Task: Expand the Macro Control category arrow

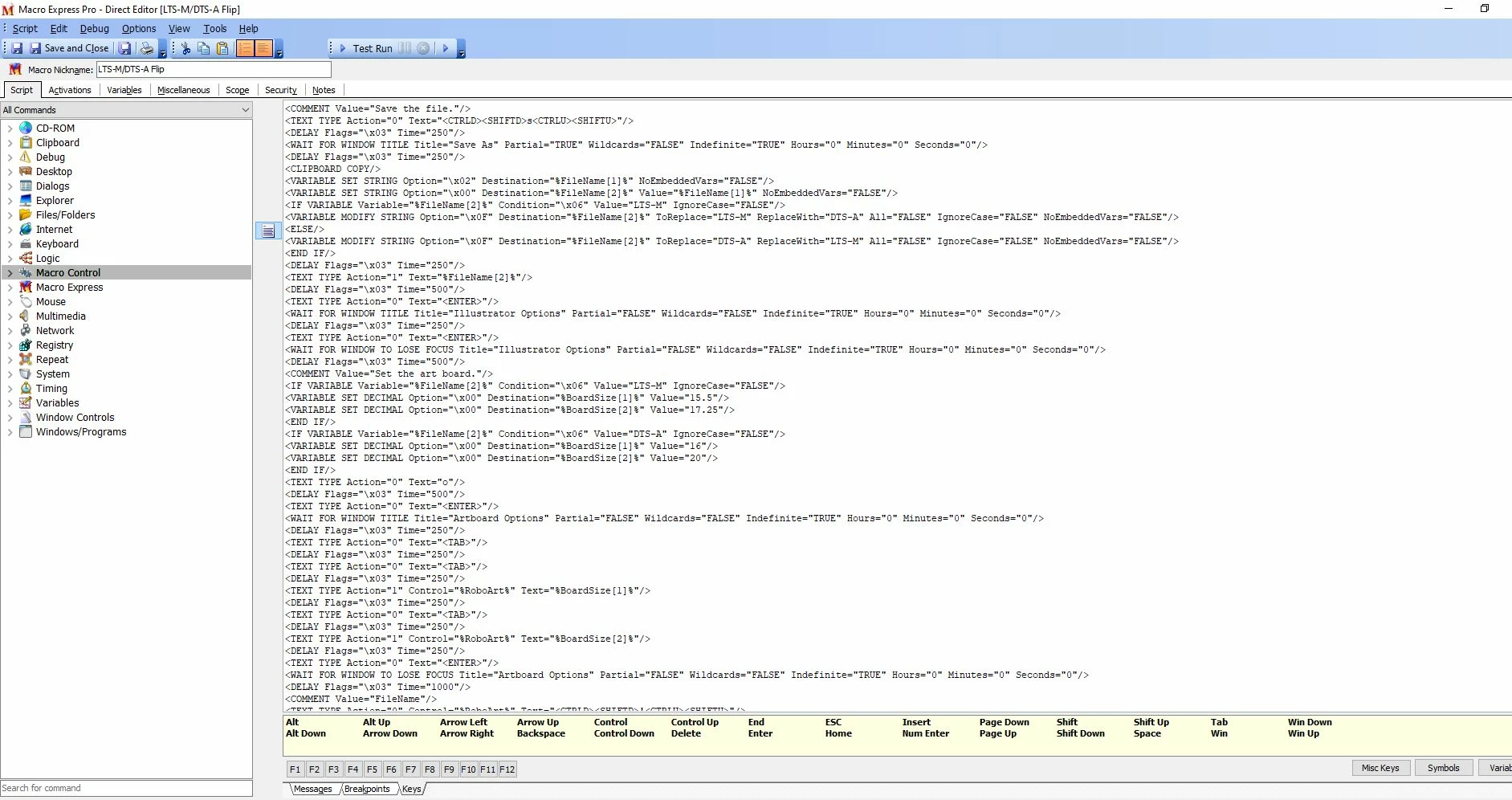Action: pos(10,273)
